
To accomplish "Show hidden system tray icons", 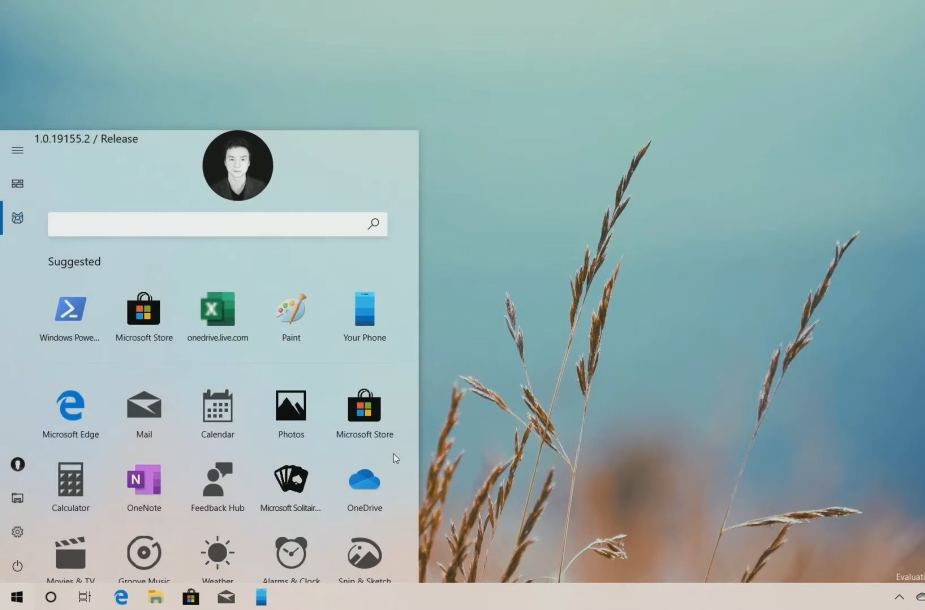I will pyautogui.click(x=899, y=597).
